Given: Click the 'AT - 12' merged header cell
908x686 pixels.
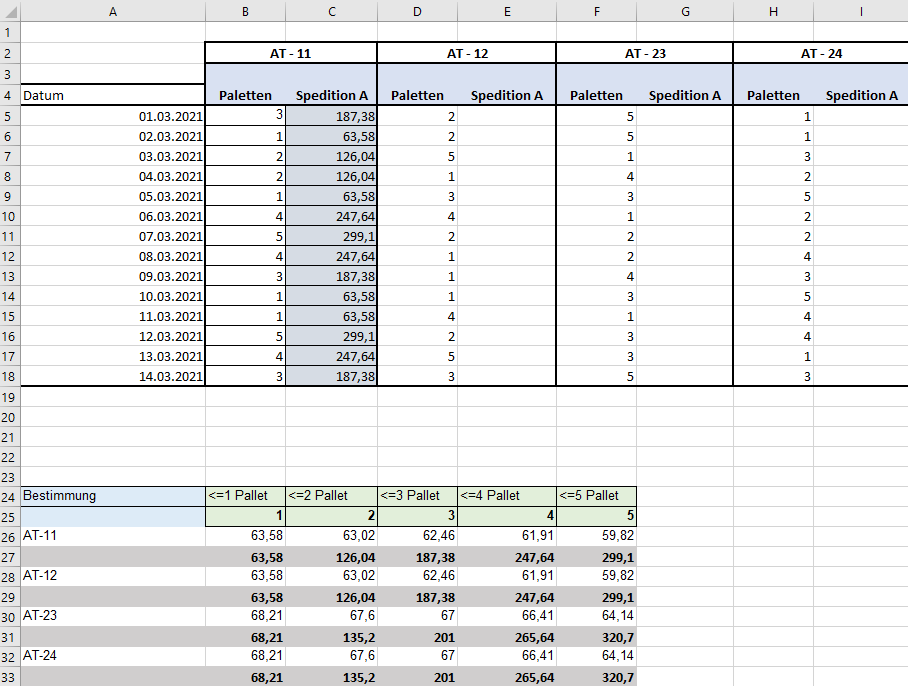Looking at the screenshot, I should (x=467, y=53).
